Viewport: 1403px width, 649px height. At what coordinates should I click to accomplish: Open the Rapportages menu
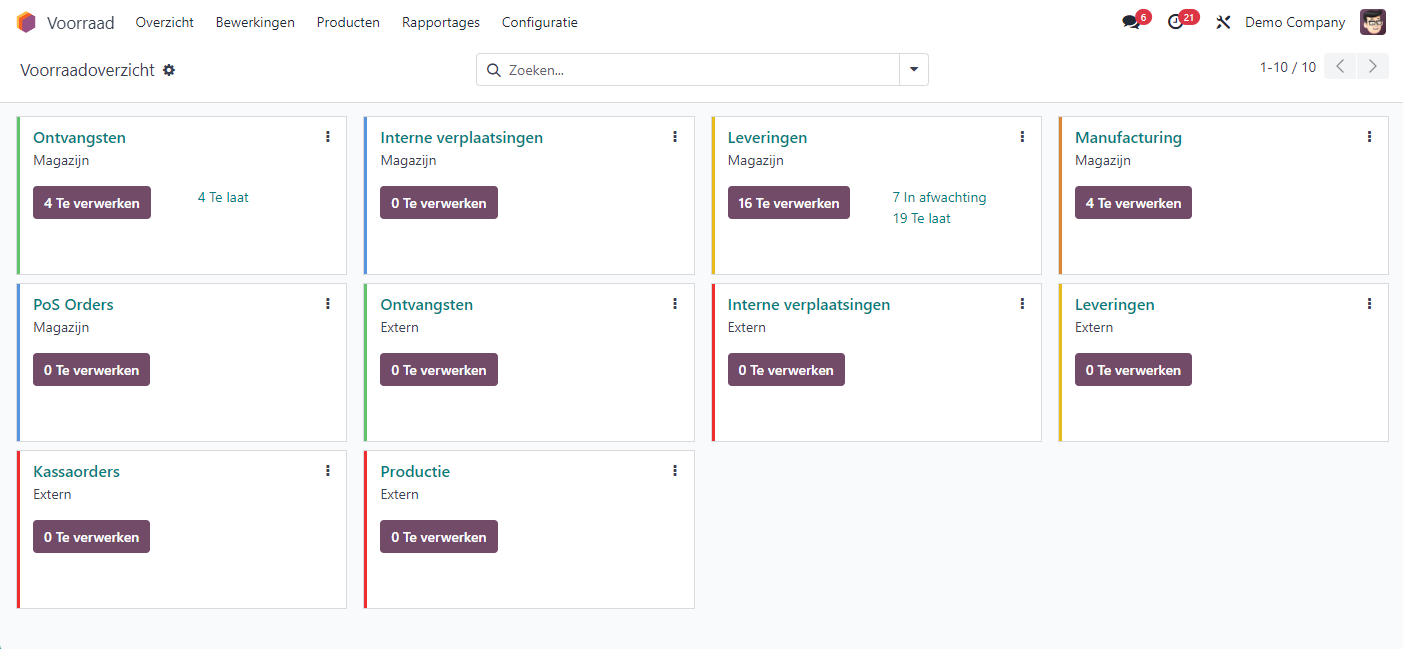[441, 22]
